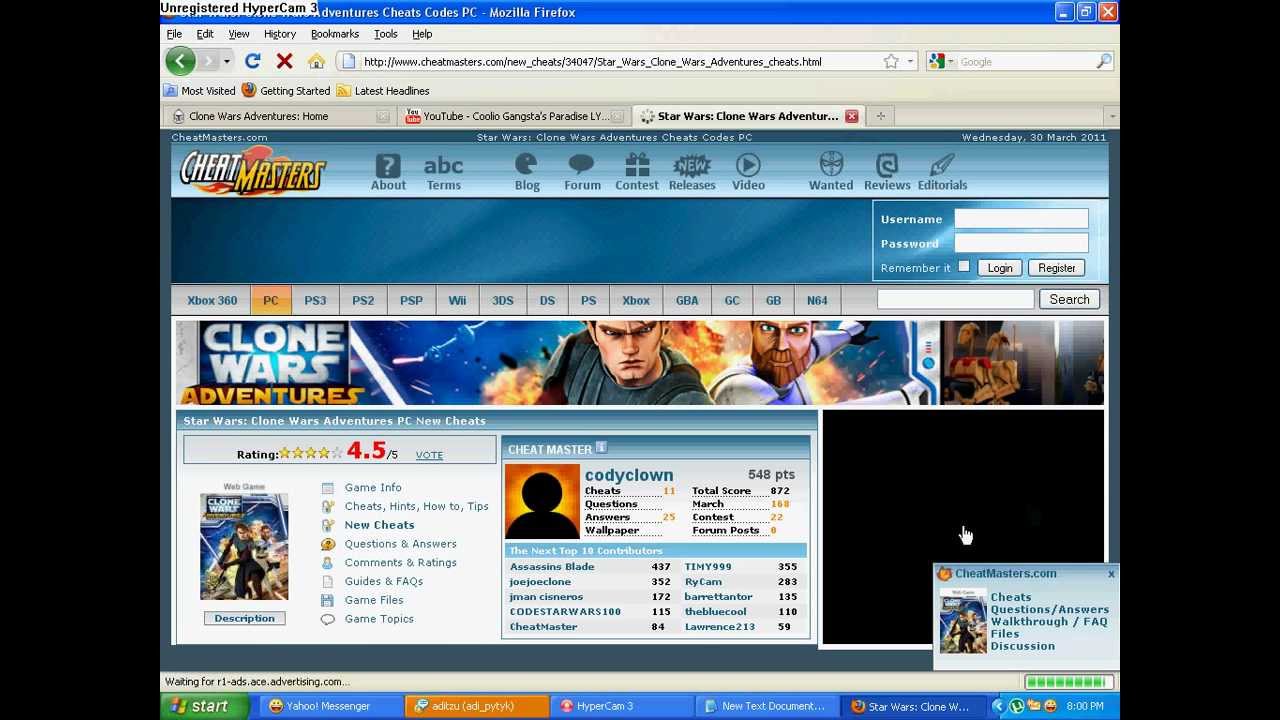
Task: Click contributor Assassins Blade
Action: [x=552, y=567]
